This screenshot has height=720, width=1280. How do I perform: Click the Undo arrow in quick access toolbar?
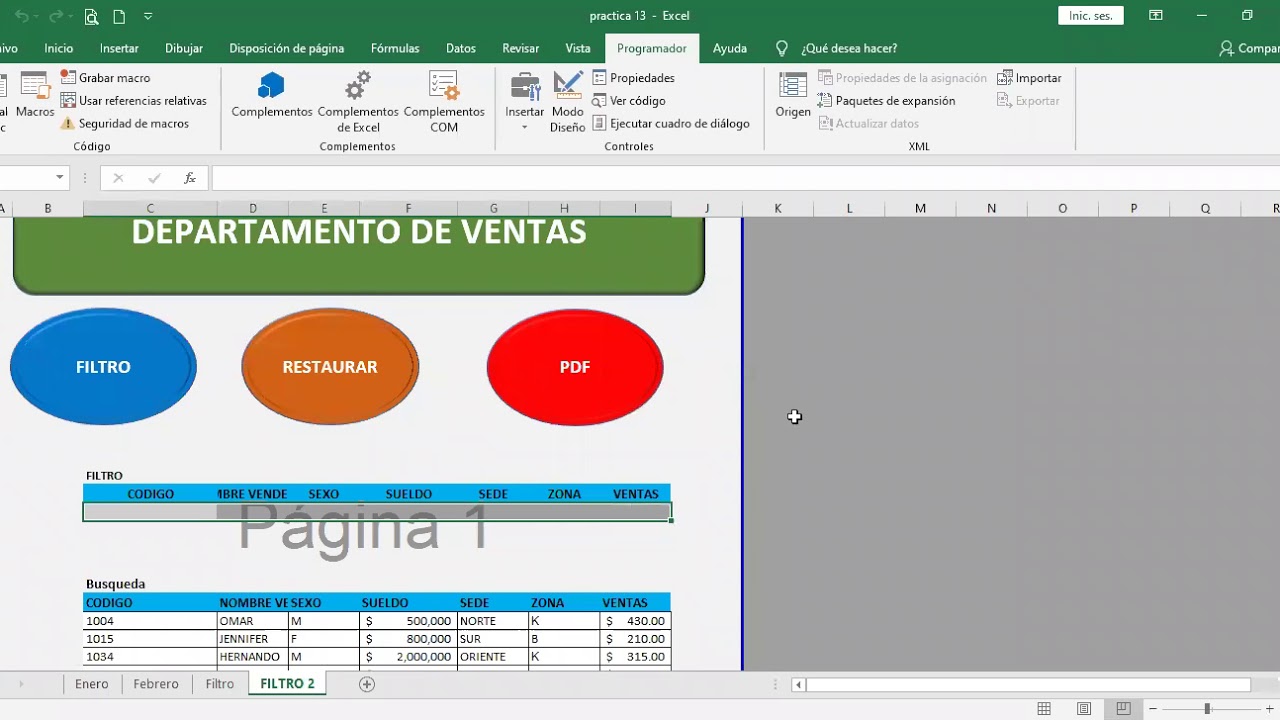(22, 16)
